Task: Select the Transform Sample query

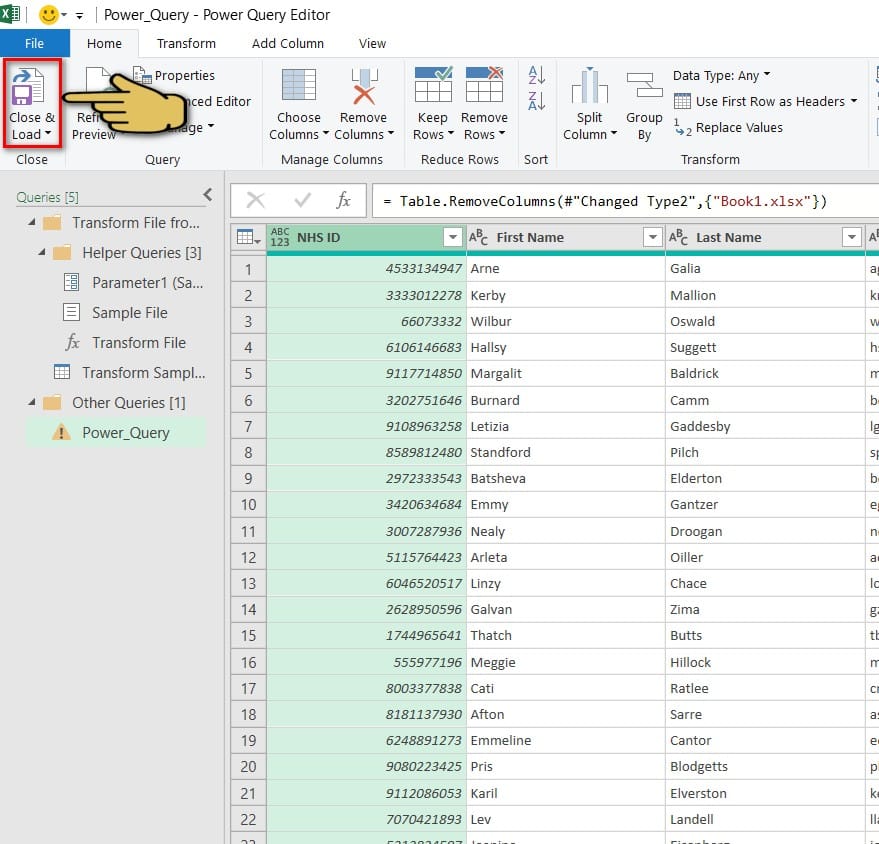Action: click(129, 372)
